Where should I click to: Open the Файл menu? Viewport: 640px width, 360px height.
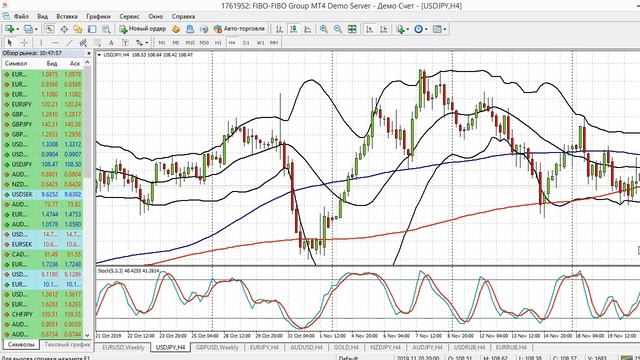[21, 17]
